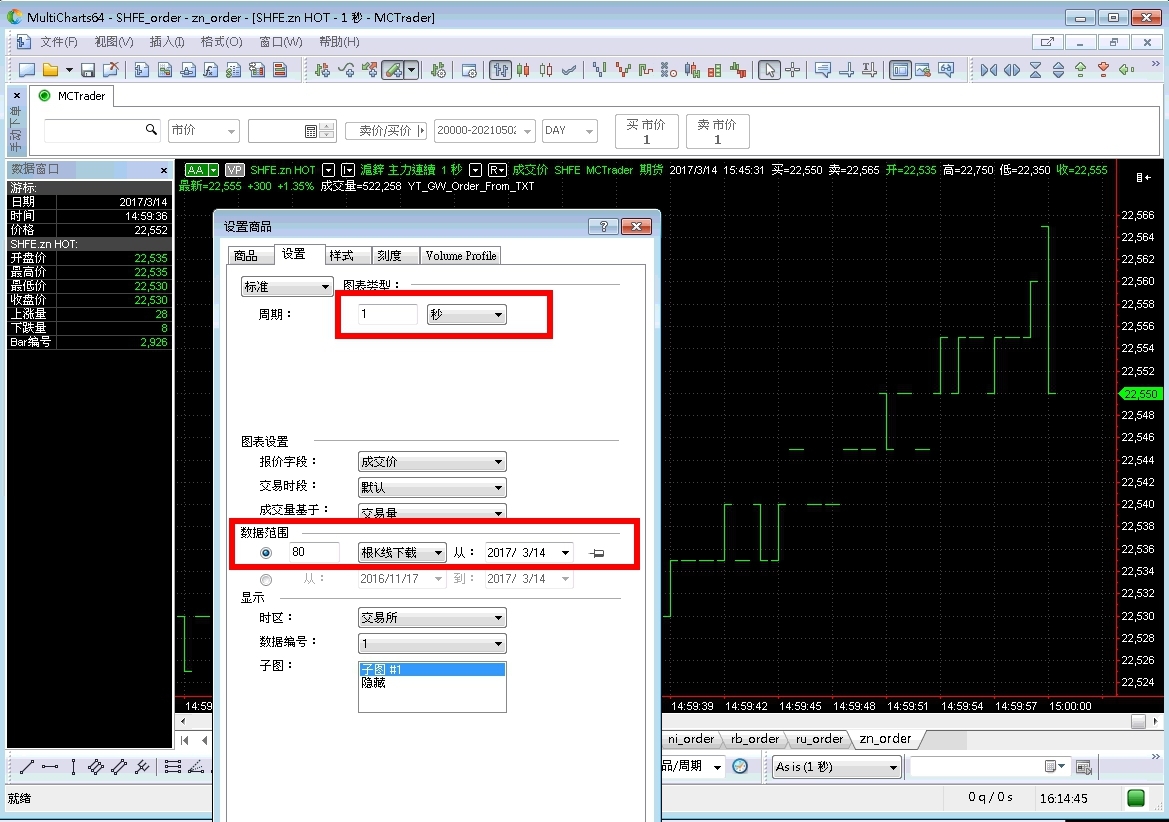Click the Save workspace floppy disk icon

tap(88, 70)
